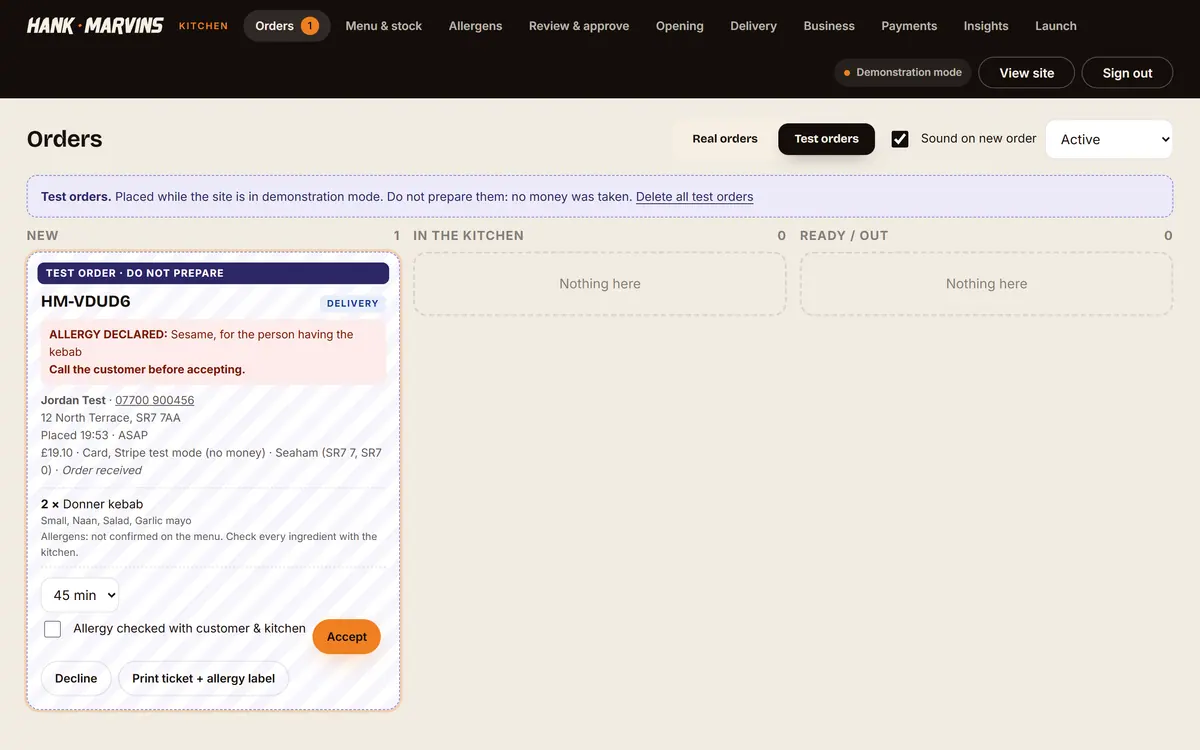Open the Review & approve tab
1200x750 pixels.
[579, 26]
